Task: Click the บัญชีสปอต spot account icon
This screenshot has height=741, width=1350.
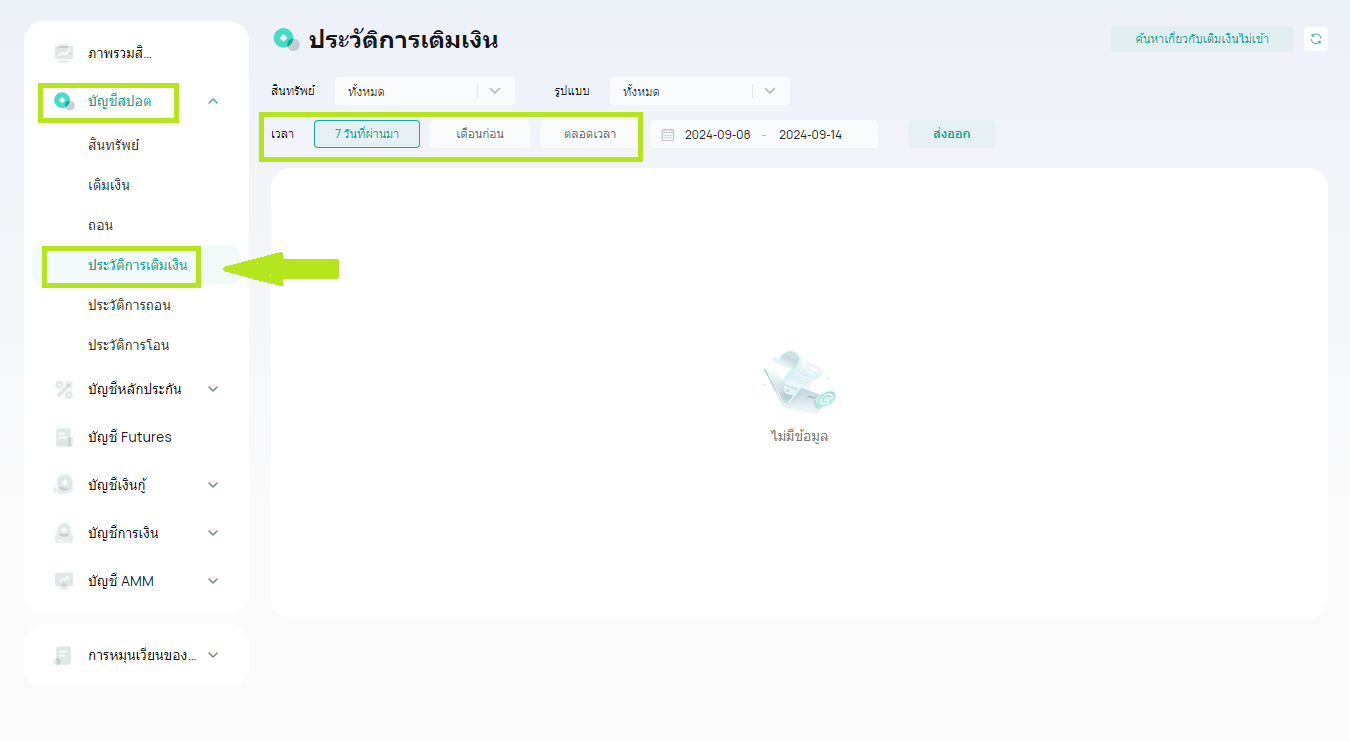Action: click(x=64, y=101)
